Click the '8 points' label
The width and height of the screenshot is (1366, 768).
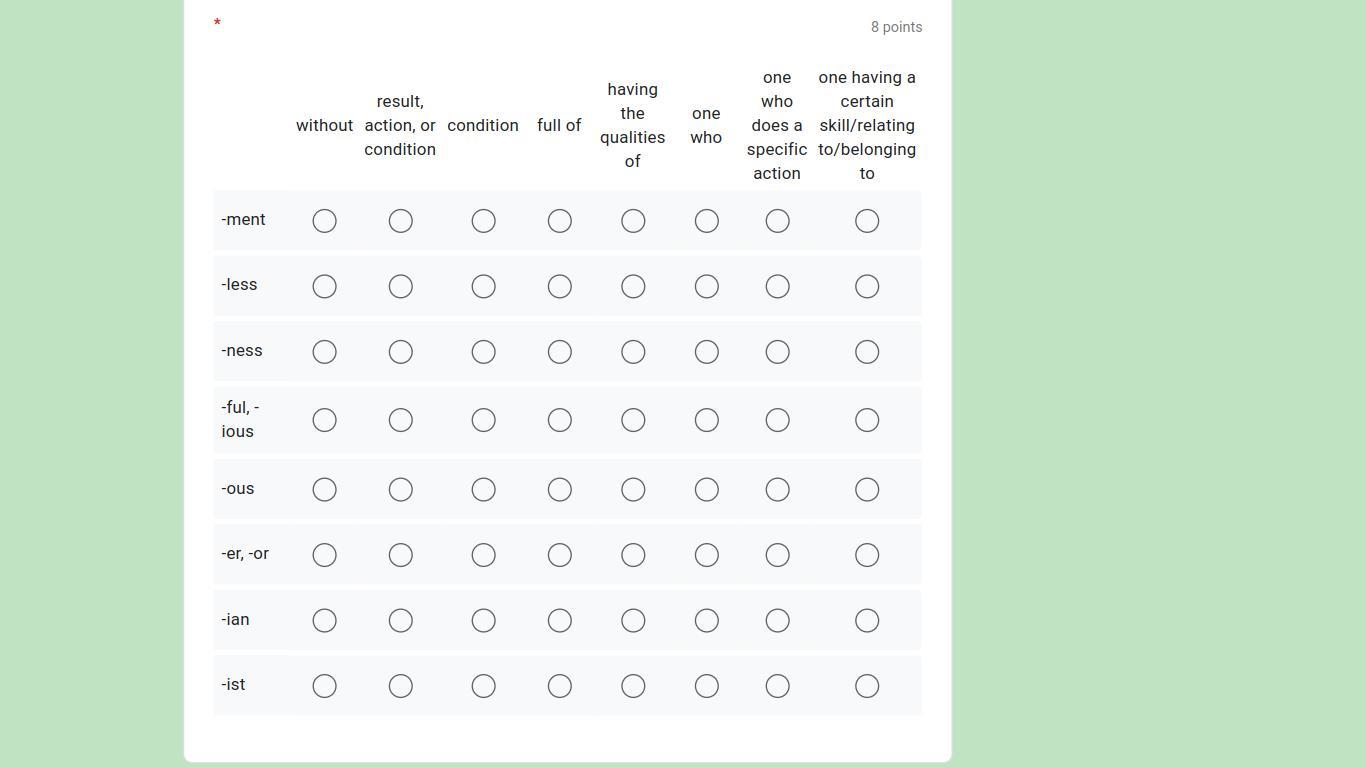point(896,27)
